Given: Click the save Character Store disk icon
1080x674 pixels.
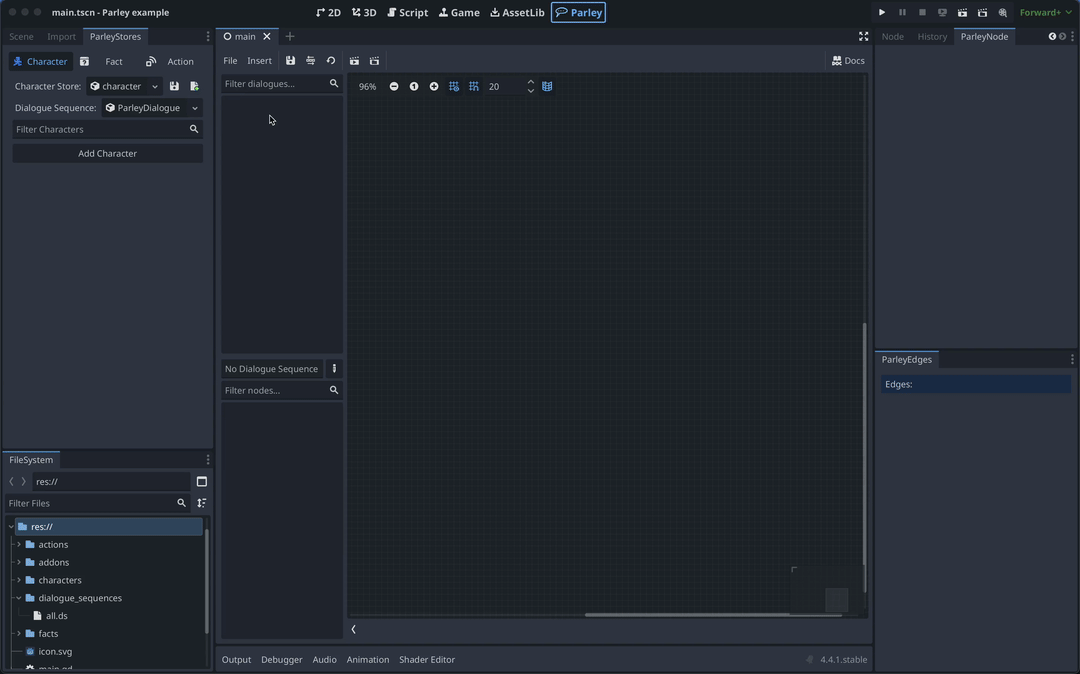Looking at the screenshot, I should 174,85.
